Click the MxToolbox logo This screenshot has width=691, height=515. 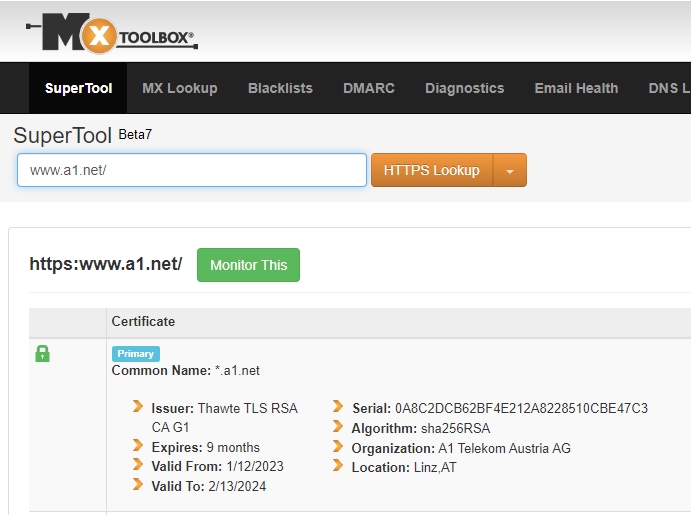tap(112, 33)
